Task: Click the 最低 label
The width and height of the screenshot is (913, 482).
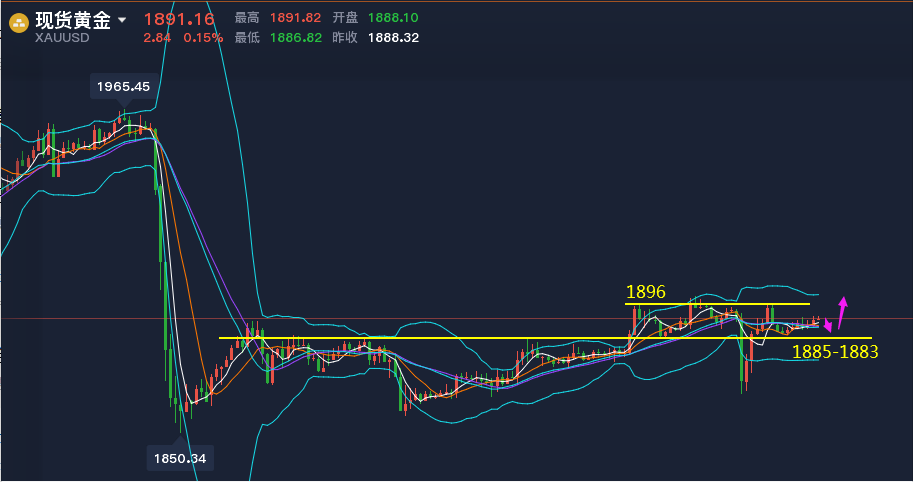Action: click(247, 38)
